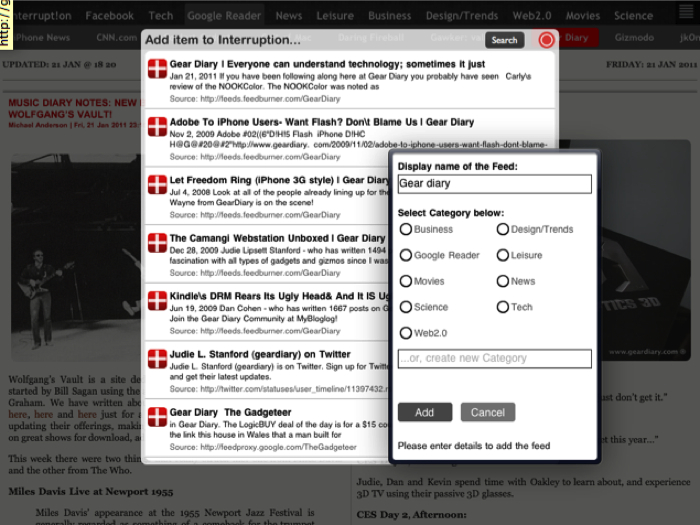Switch to the Tech top tab
Viewport: 700px width, 525px height.
(161, 16)
